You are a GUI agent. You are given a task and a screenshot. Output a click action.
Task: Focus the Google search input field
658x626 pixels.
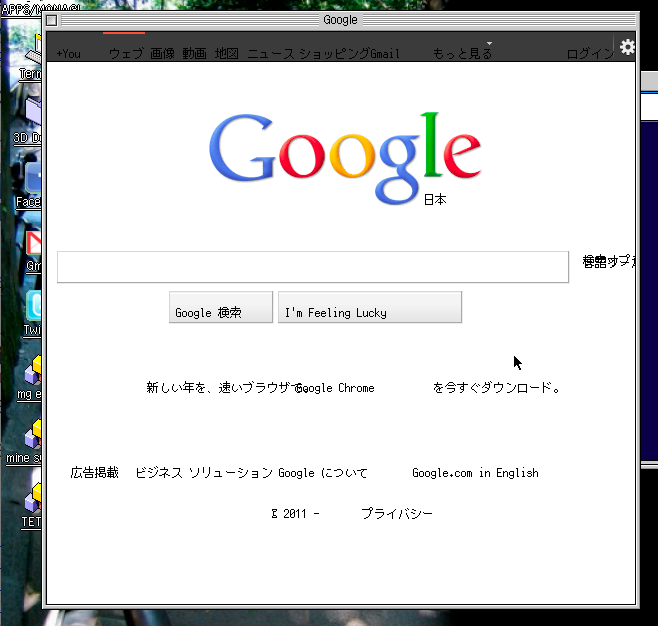[x=313, y=267]
